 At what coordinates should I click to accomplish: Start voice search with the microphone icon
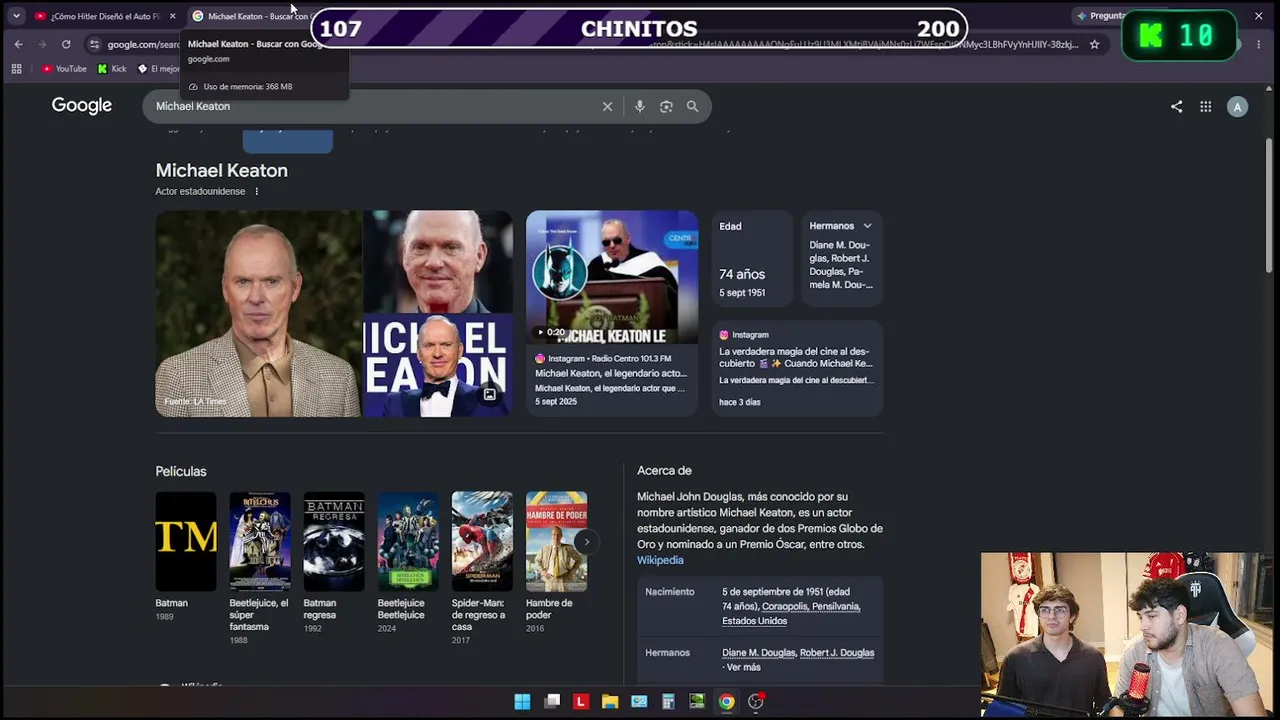[x=639, y=106]
